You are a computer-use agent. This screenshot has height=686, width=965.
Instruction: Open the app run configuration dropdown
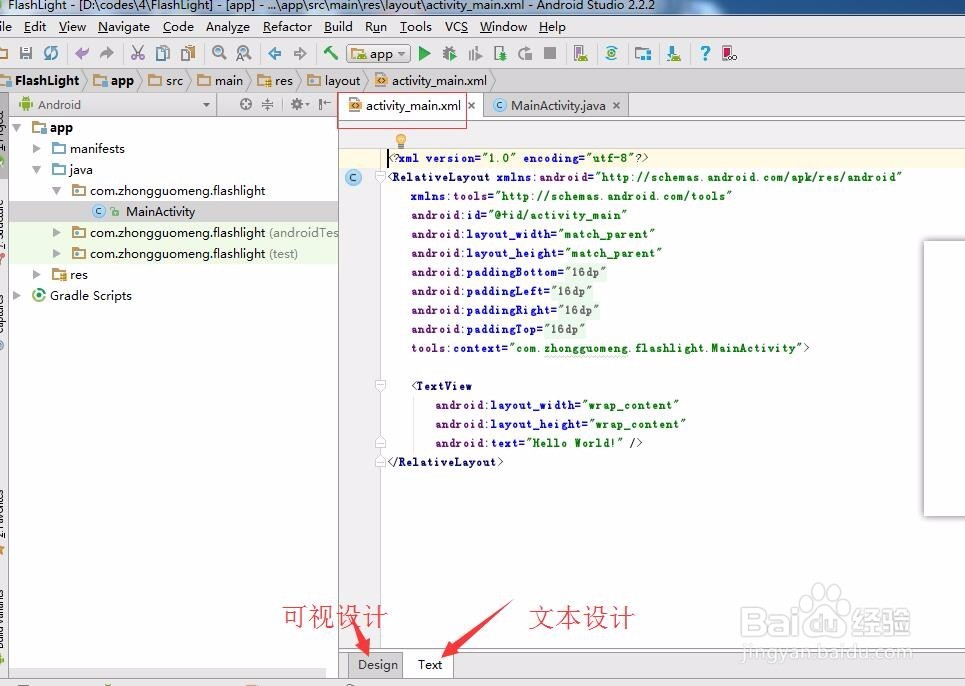378,54
